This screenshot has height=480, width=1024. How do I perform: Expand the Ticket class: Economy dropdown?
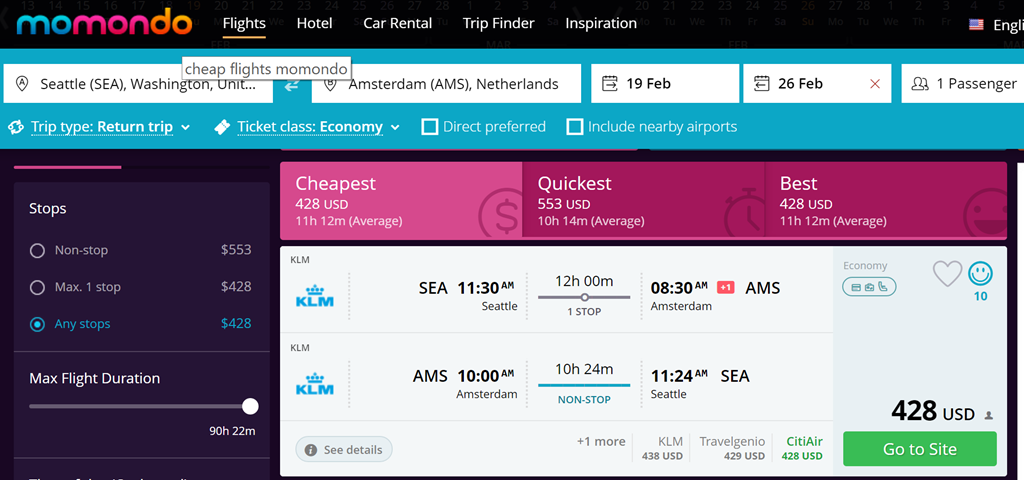click(310, 127)
